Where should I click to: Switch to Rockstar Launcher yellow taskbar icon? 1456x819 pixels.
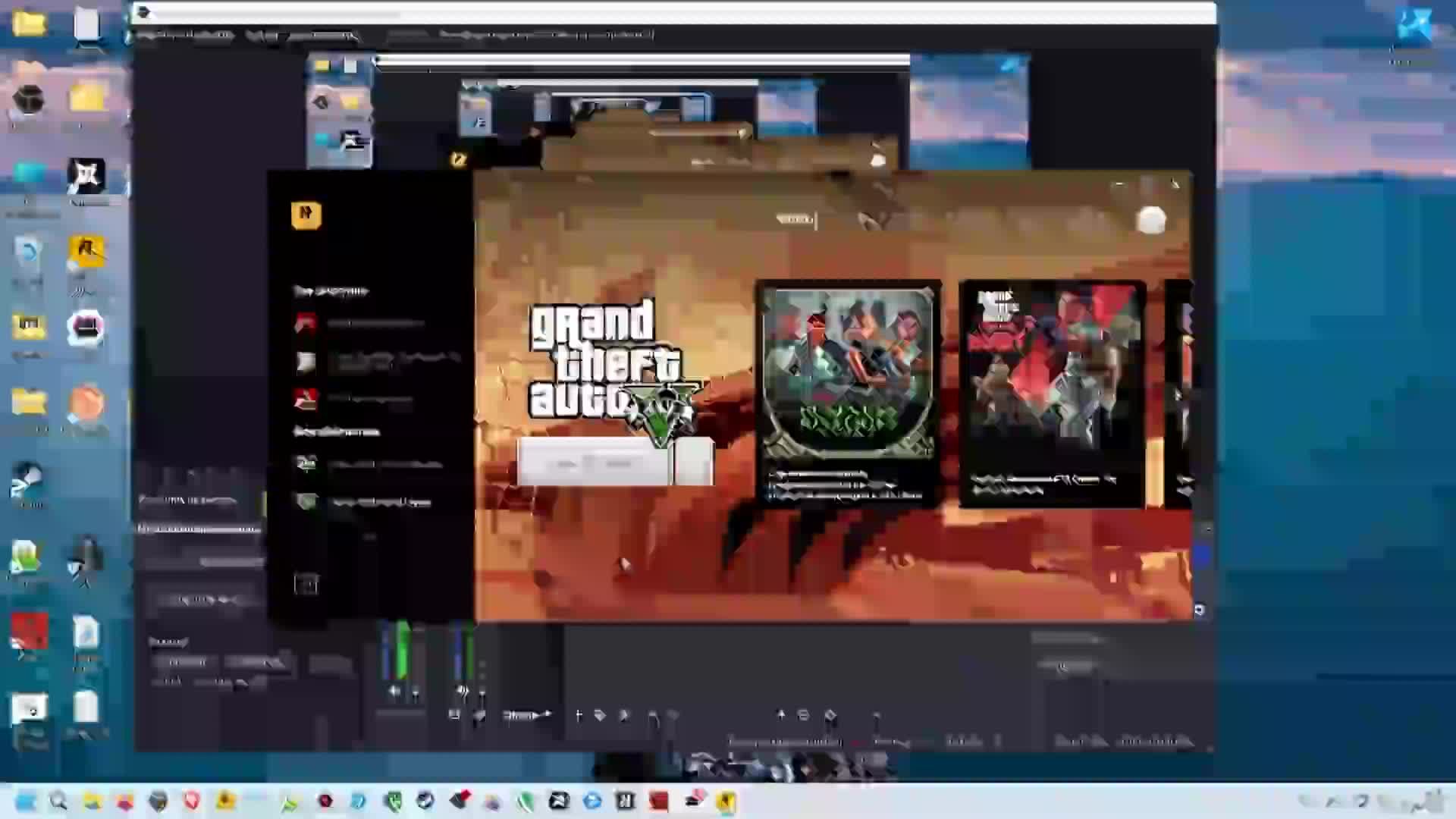click(x=726, y=802)
